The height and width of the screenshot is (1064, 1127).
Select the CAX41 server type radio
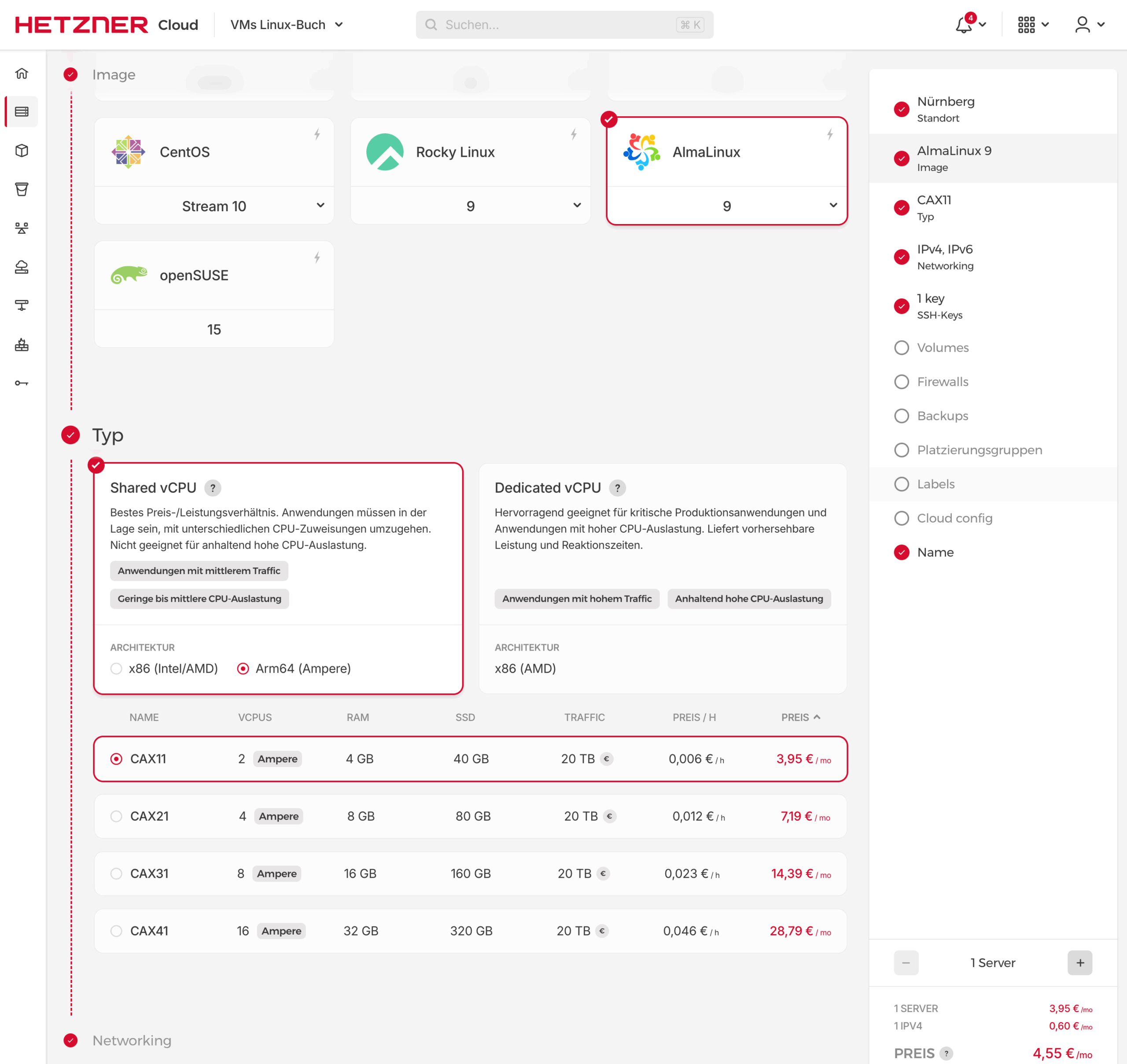116,931
